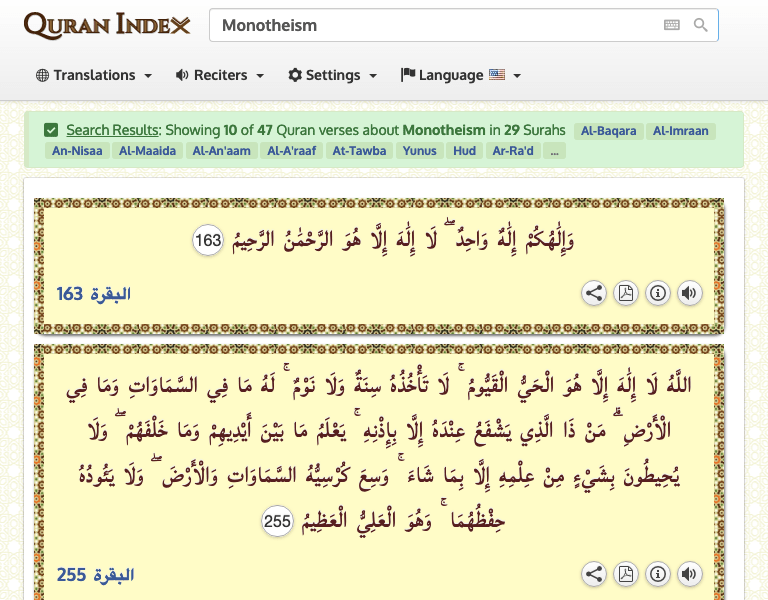View info for verse 255
The width and height of the screenshot is (768, 600).
click(x=657, y=574)
